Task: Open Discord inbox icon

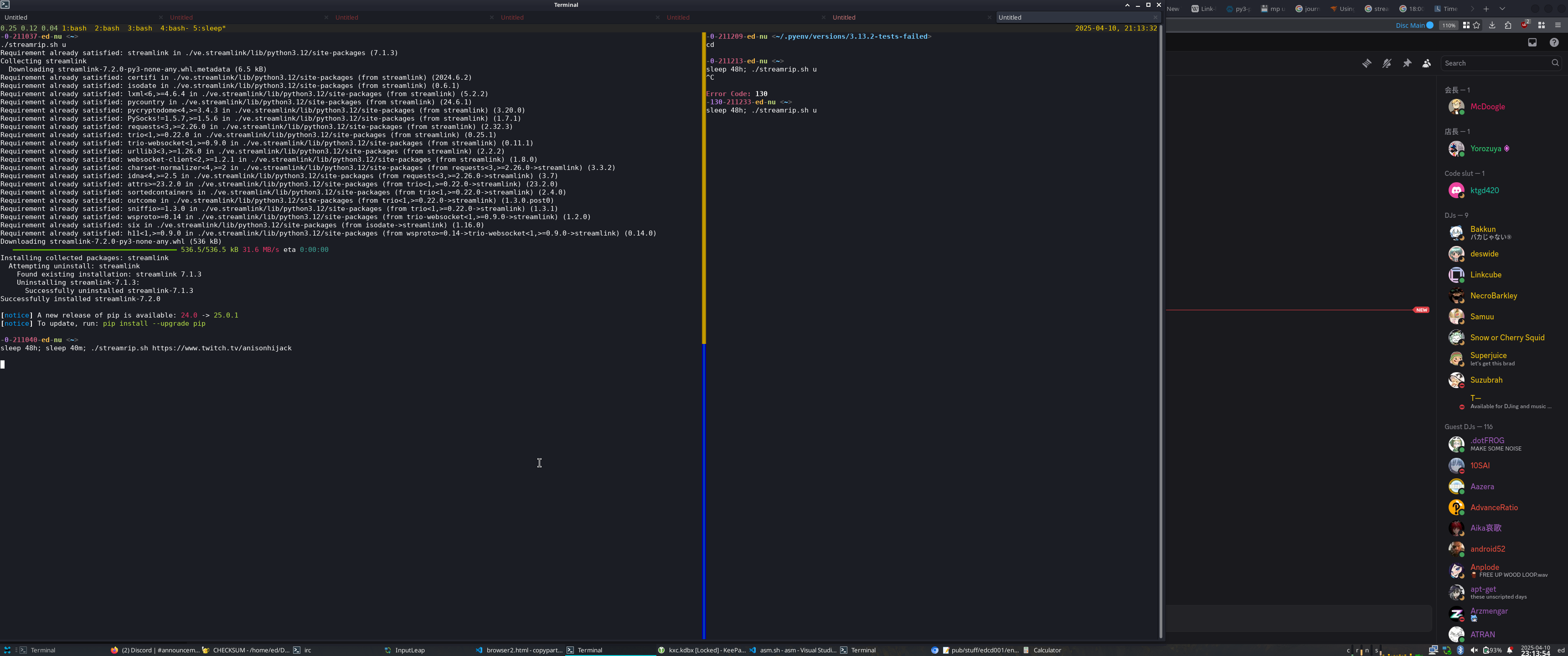Action: pyautogui.click(x=1532, y=43)
